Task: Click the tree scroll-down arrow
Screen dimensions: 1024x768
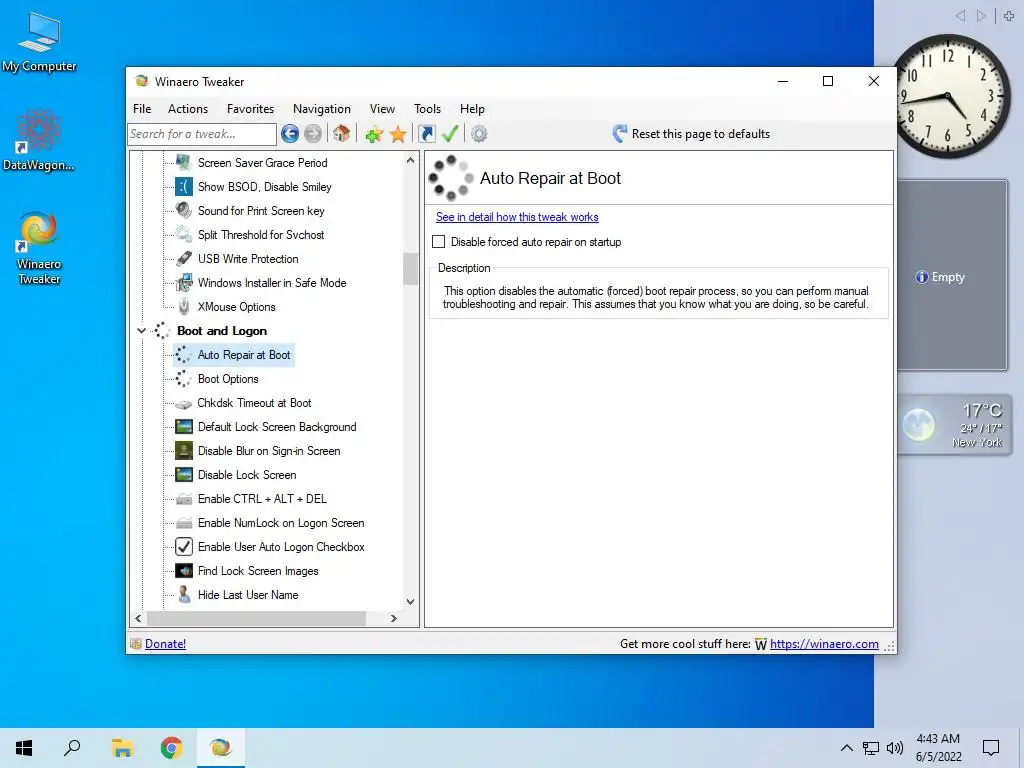Action: [410, 601]
